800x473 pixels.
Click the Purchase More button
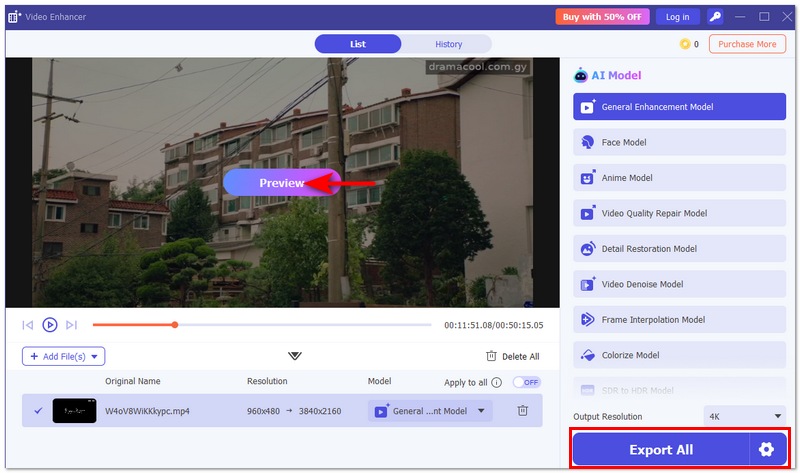click(747, 44)
